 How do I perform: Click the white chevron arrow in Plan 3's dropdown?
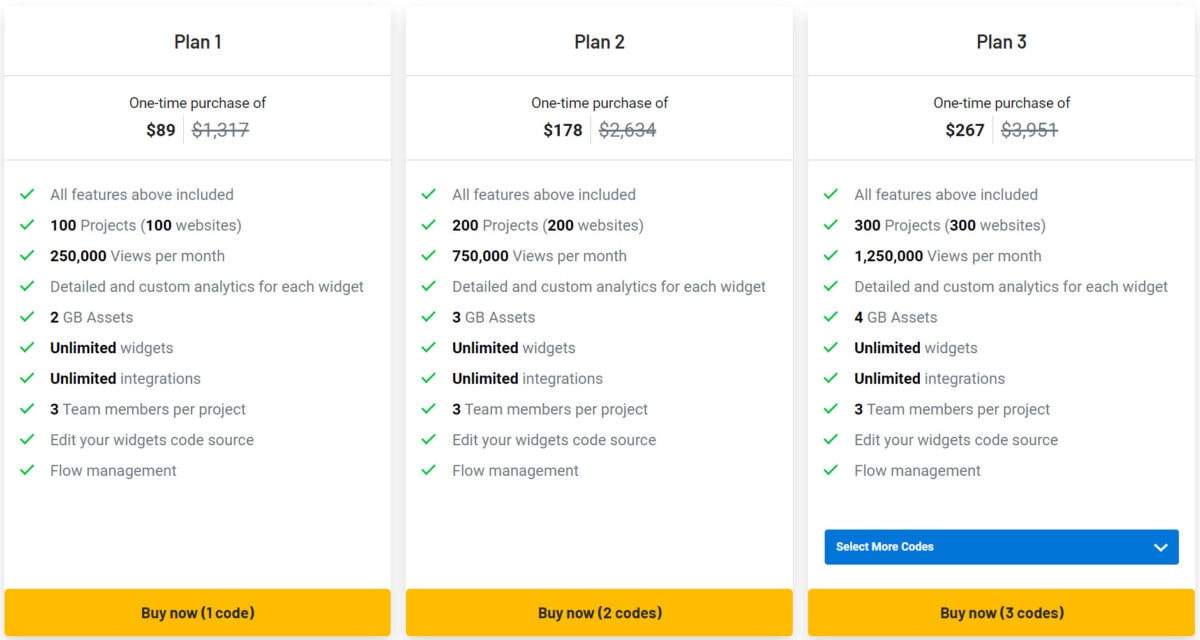click(x=1161, y=547)
